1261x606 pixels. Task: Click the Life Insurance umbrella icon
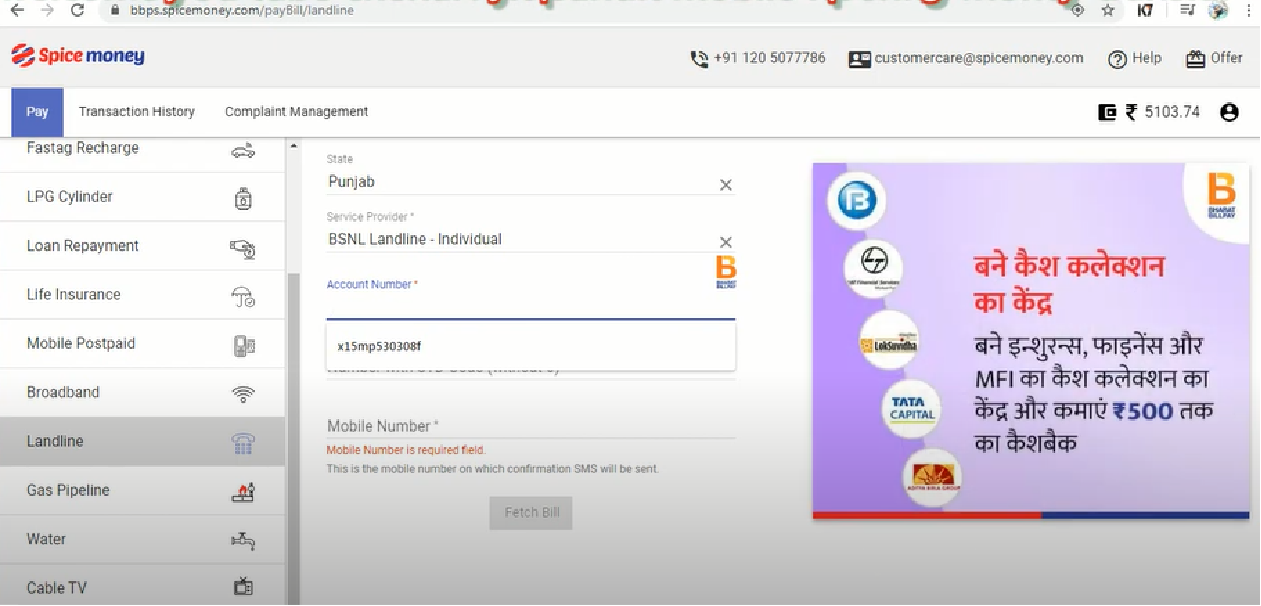click(x=243, y=296)
